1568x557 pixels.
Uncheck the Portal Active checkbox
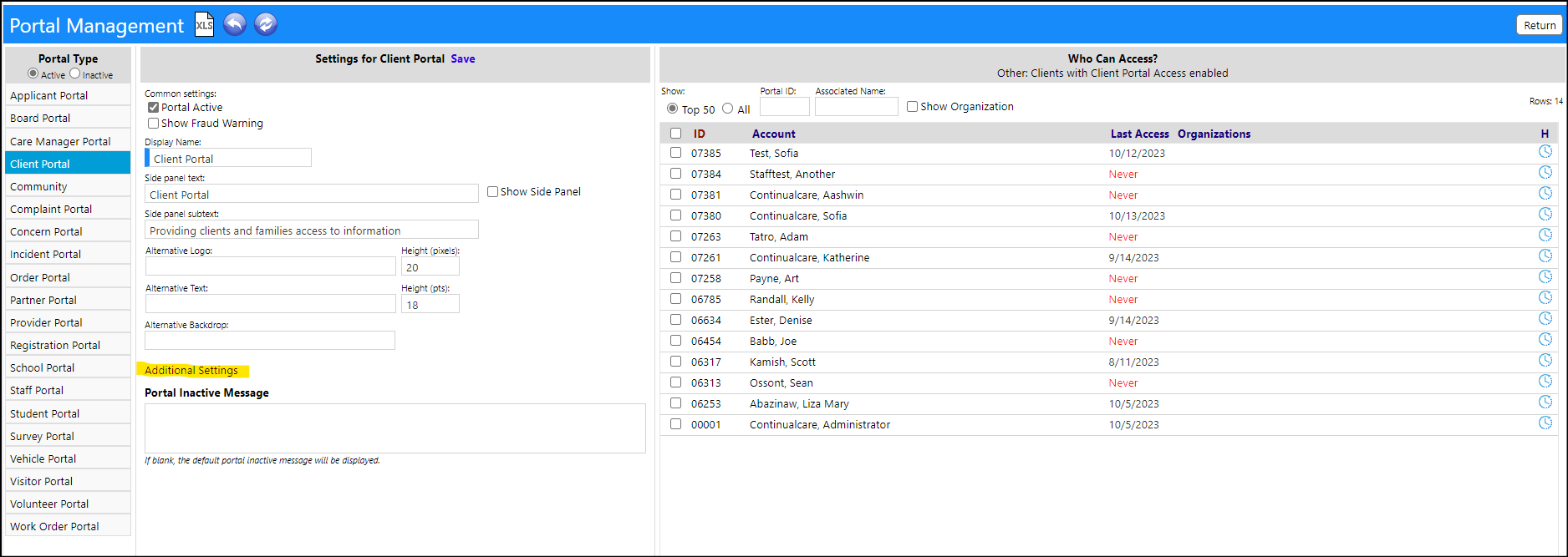153,108
